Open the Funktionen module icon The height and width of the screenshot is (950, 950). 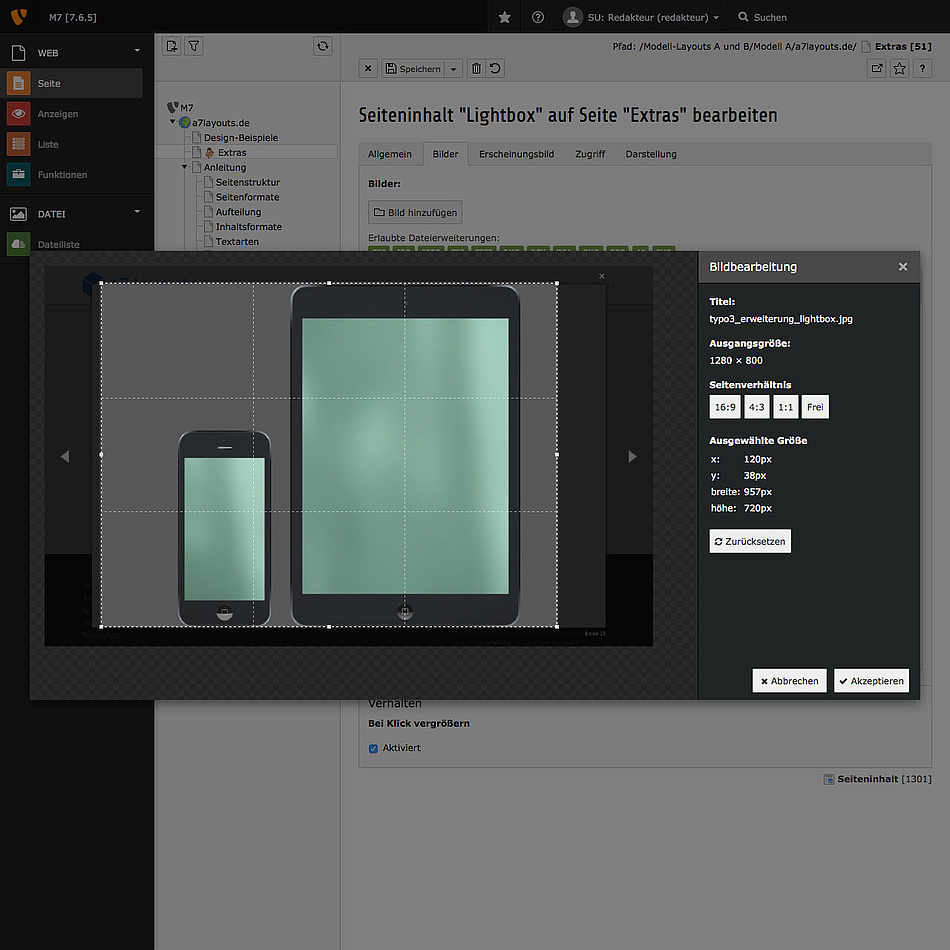(18, 174)
